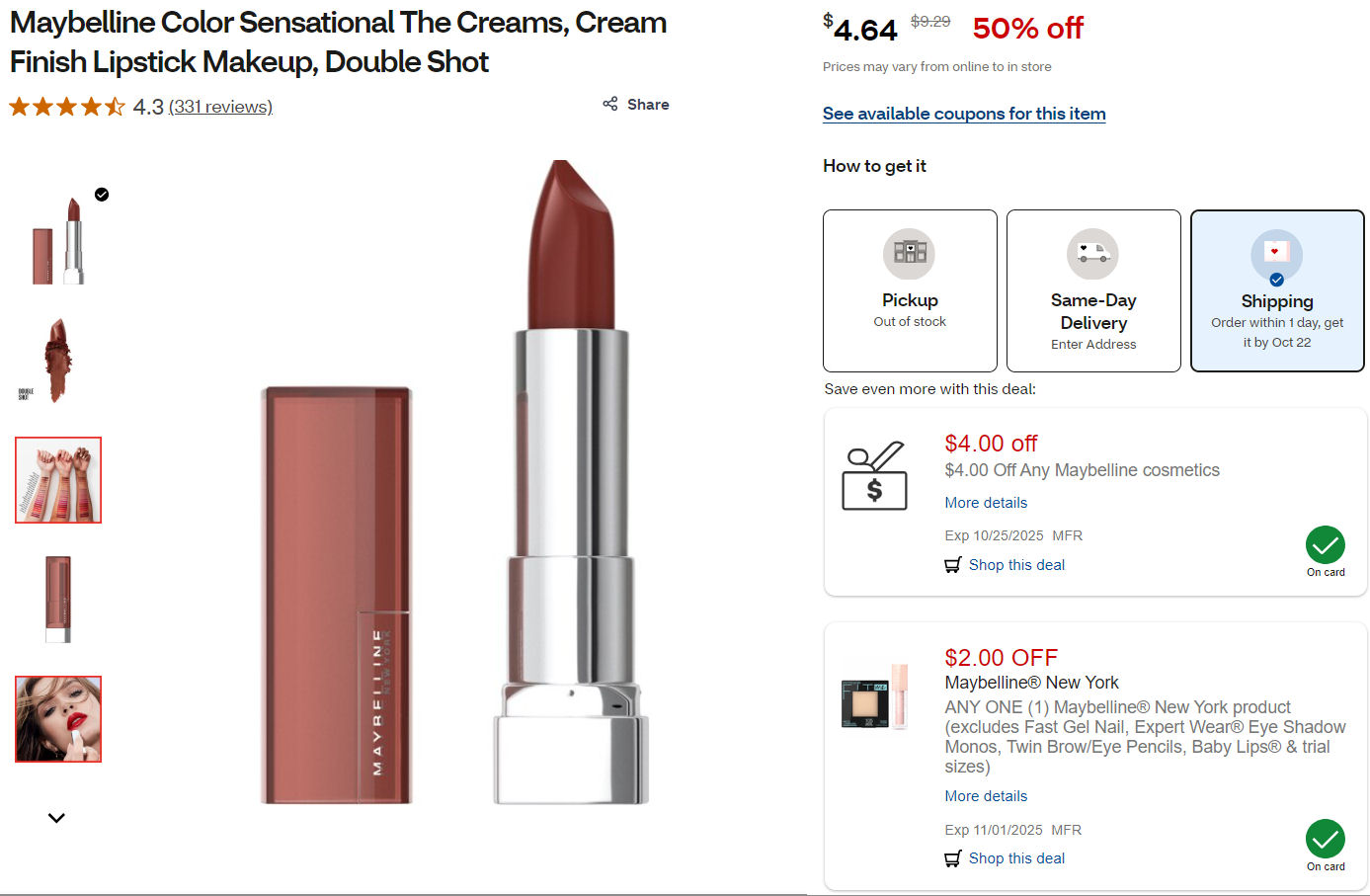View the model with red lipstick thumbnail

[58, 719]
